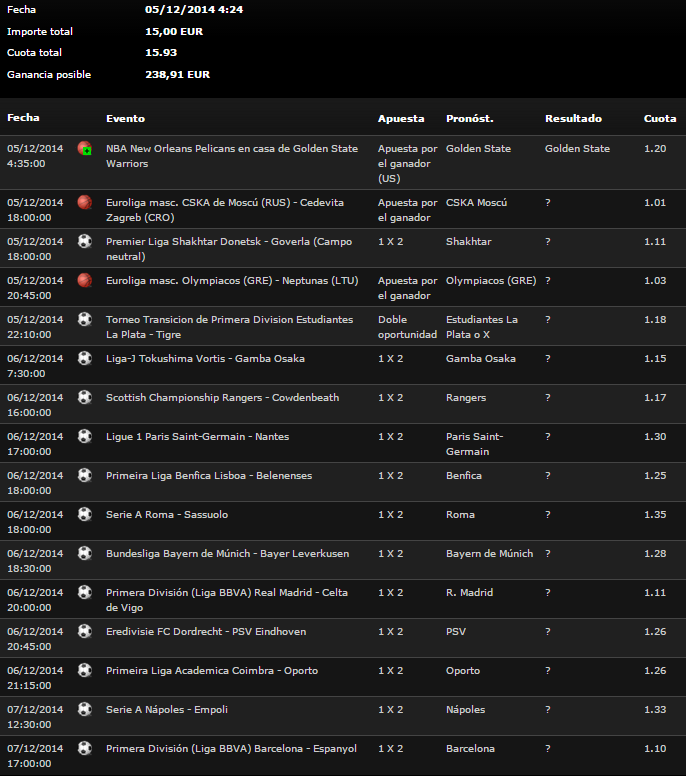
Task: Click Primeira Liga Academica Coimbra - Oporto event
Action: point(212,671)
